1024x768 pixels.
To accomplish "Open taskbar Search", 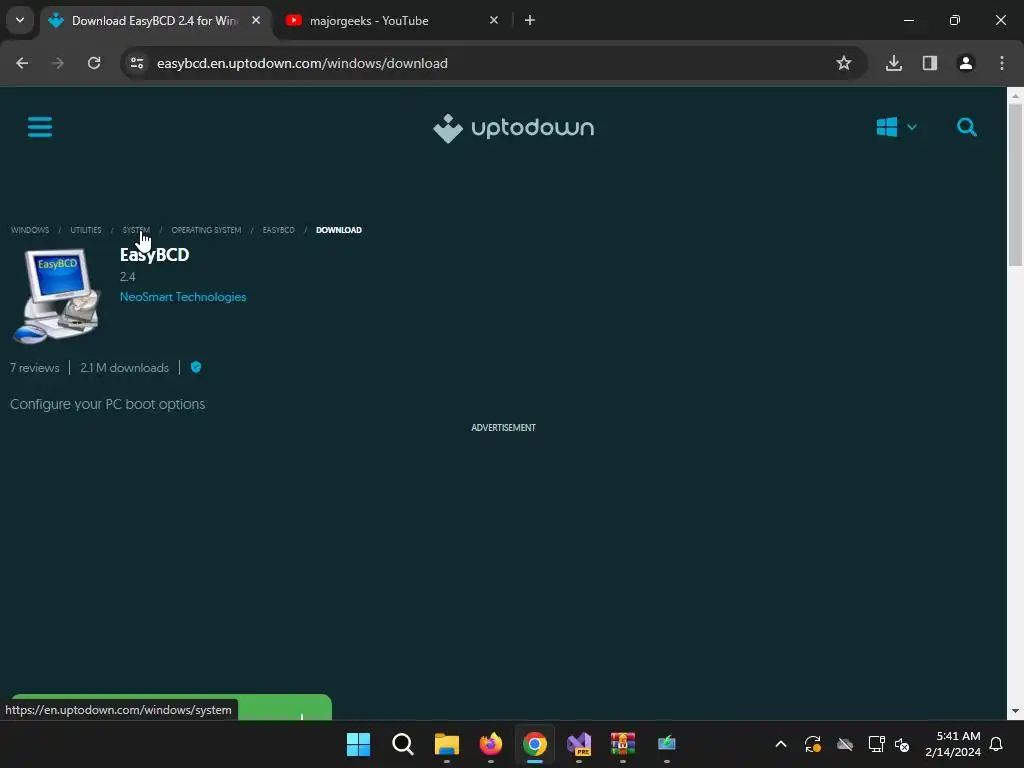I will pyautogui.click(x=402, y=744).
